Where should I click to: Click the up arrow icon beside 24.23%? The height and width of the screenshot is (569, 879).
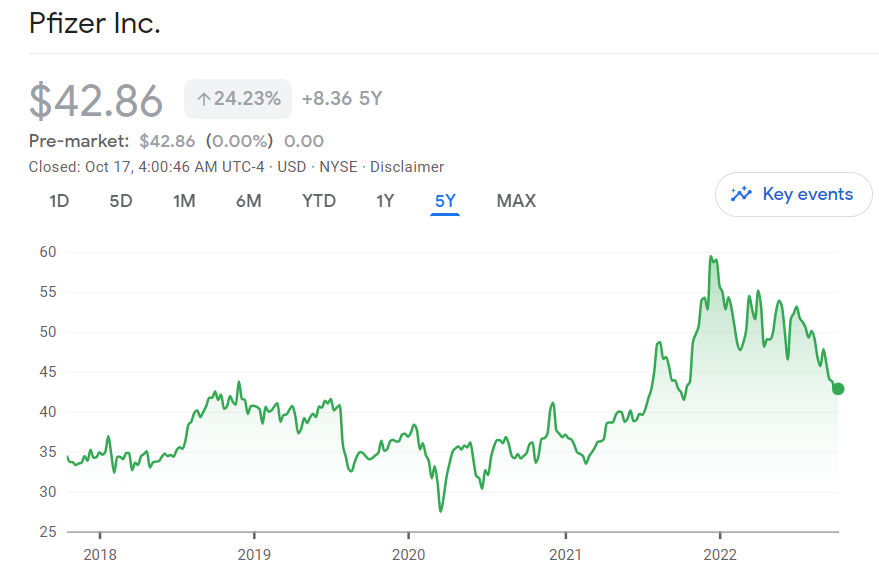(x=203, y=99)
